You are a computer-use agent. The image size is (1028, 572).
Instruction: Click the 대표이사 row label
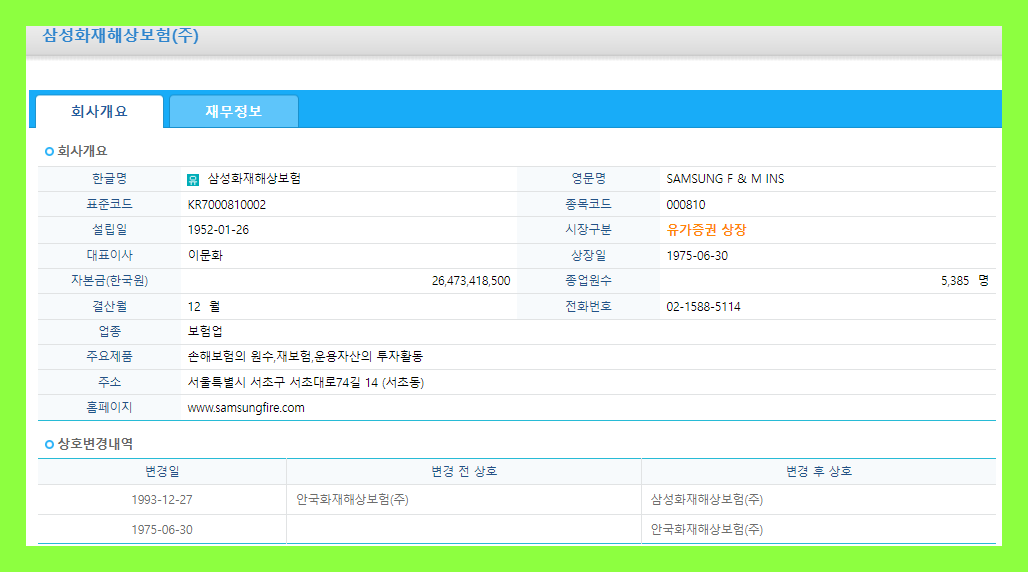tap(109, 256)
